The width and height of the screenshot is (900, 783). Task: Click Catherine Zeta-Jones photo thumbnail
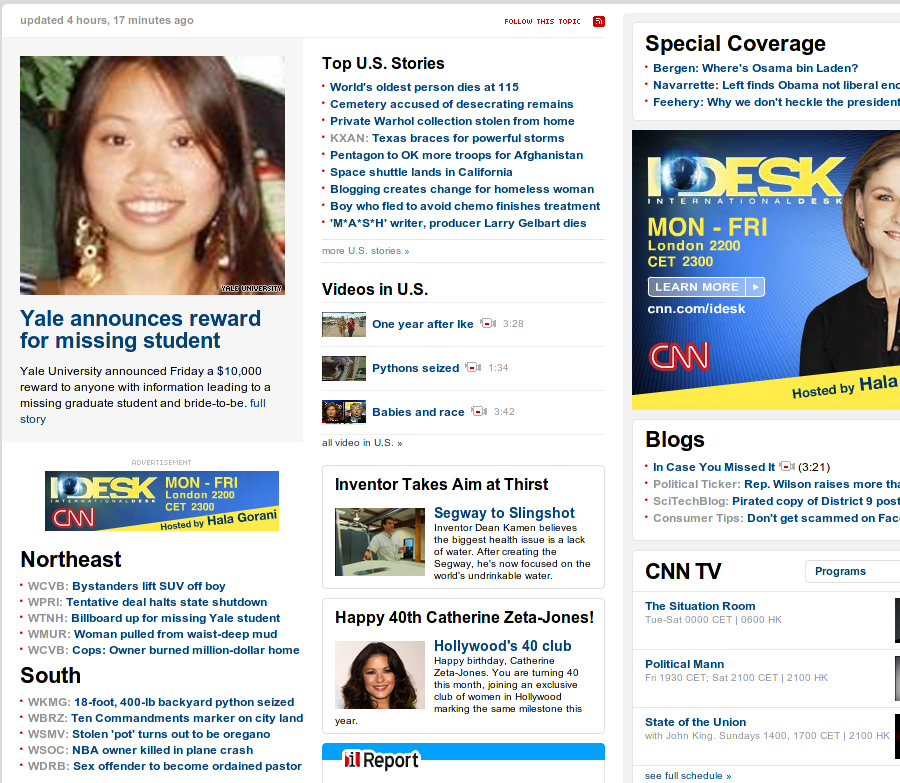pos(380,675)
